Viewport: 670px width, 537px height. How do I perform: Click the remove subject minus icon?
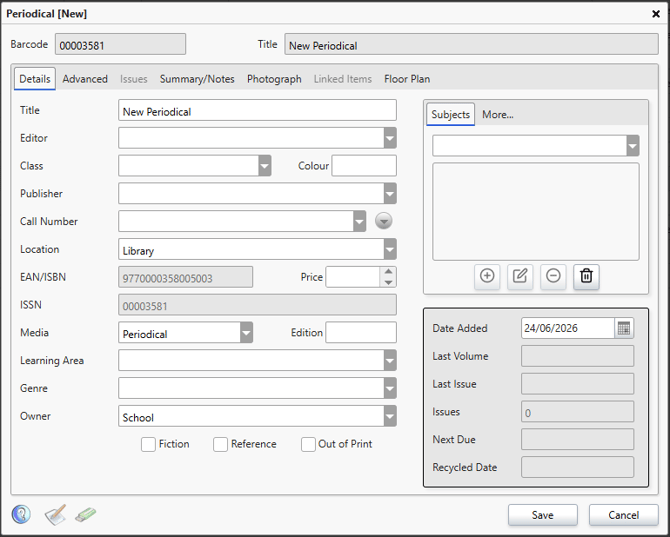coord(553,276)
